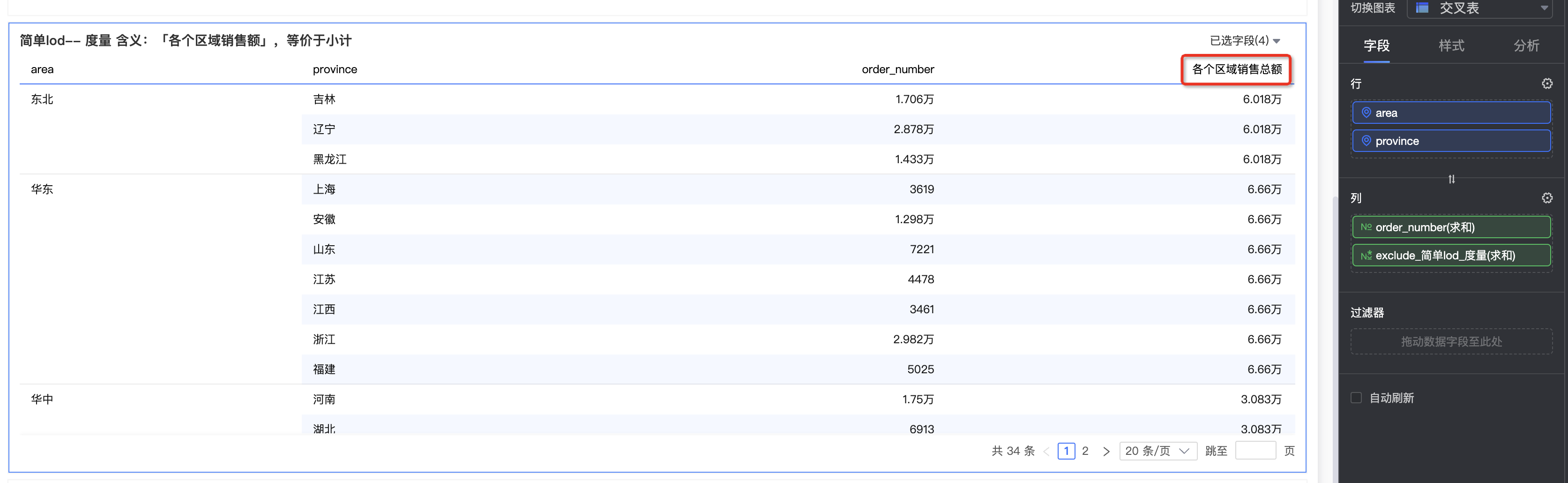Image resolution: width=1568 pixels, height=483 pixels.
Task: Click the 跳至 page number input
Action: (1255, 451)
